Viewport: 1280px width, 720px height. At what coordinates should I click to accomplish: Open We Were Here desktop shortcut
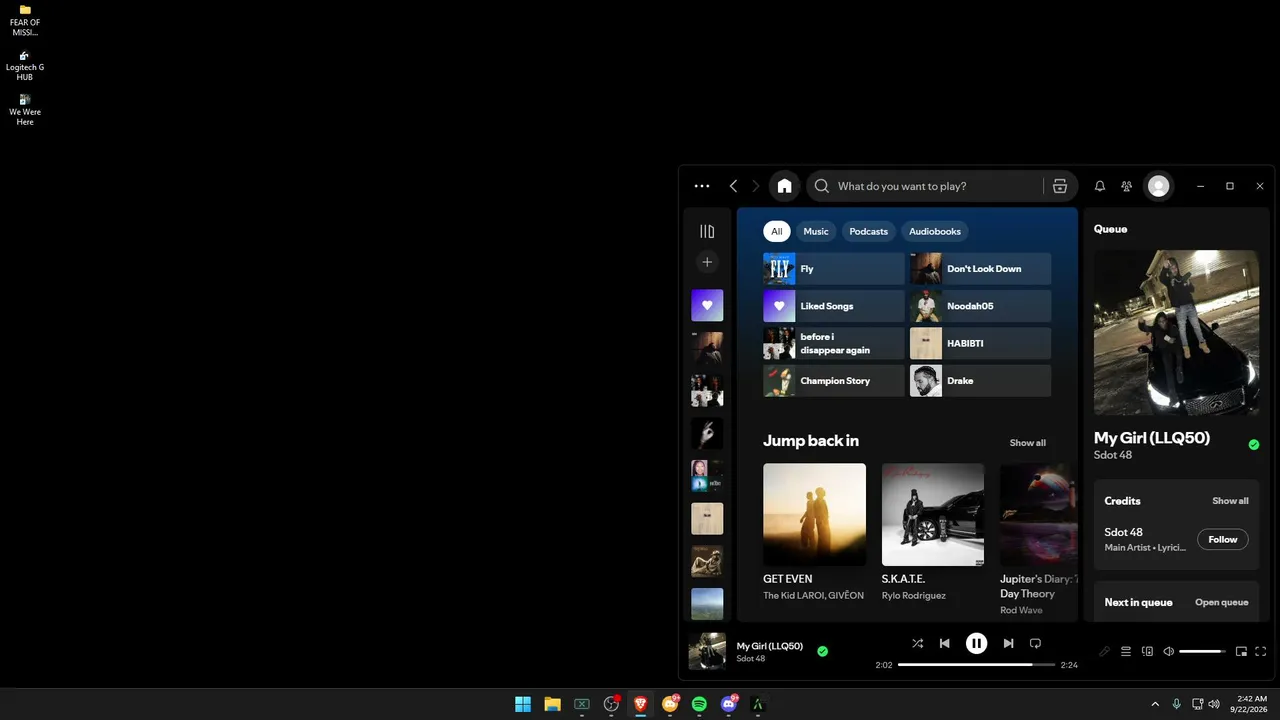tap(25, 109)
